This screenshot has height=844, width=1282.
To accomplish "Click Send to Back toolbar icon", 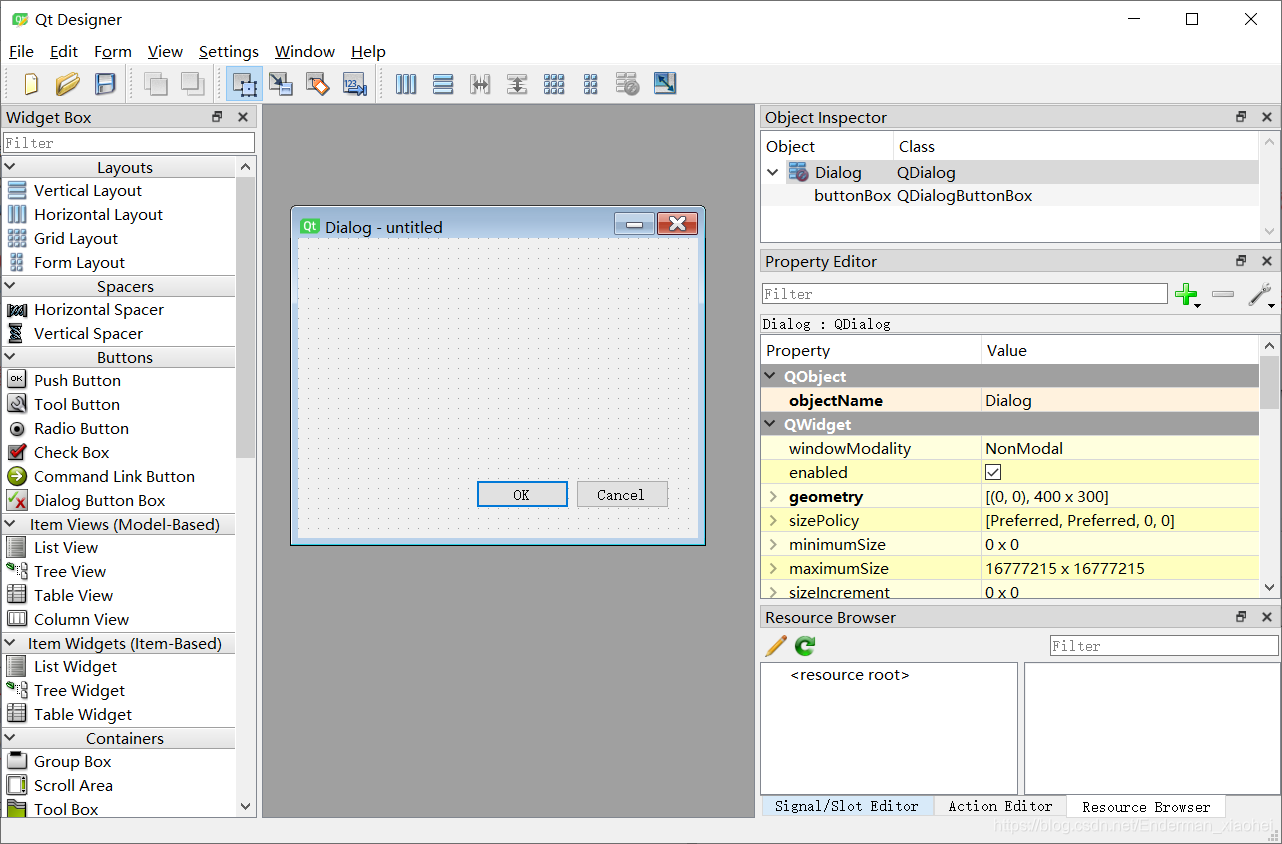I will pos(156,84).
